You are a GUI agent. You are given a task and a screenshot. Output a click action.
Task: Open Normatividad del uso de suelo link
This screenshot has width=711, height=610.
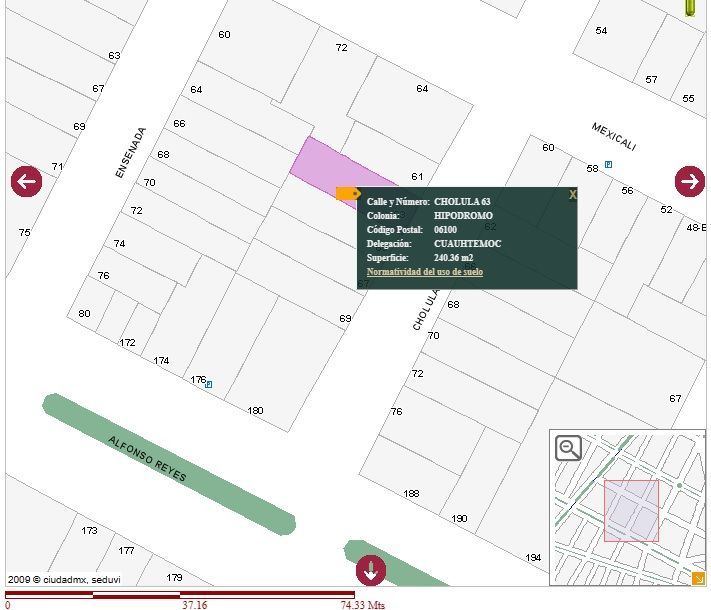click(x=424, y=272)
